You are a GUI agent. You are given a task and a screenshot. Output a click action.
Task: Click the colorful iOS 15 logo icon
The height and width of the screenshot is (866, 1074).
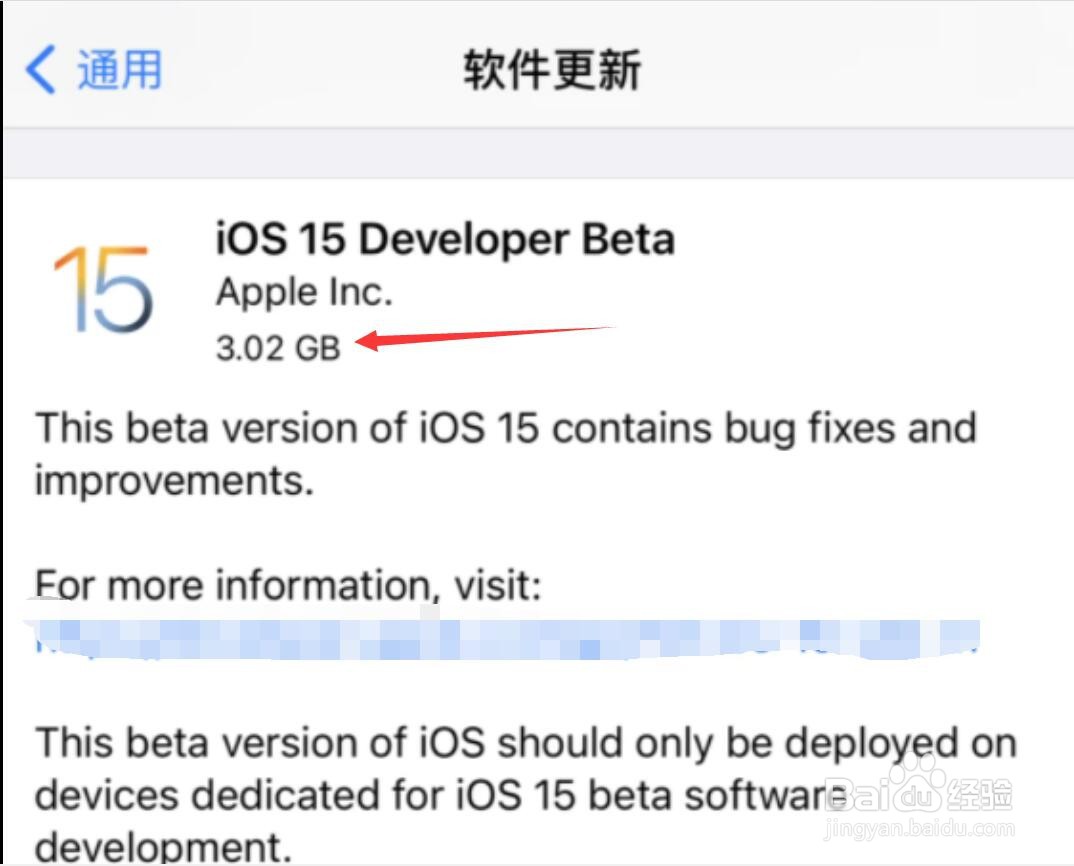[x=103, y=290]
